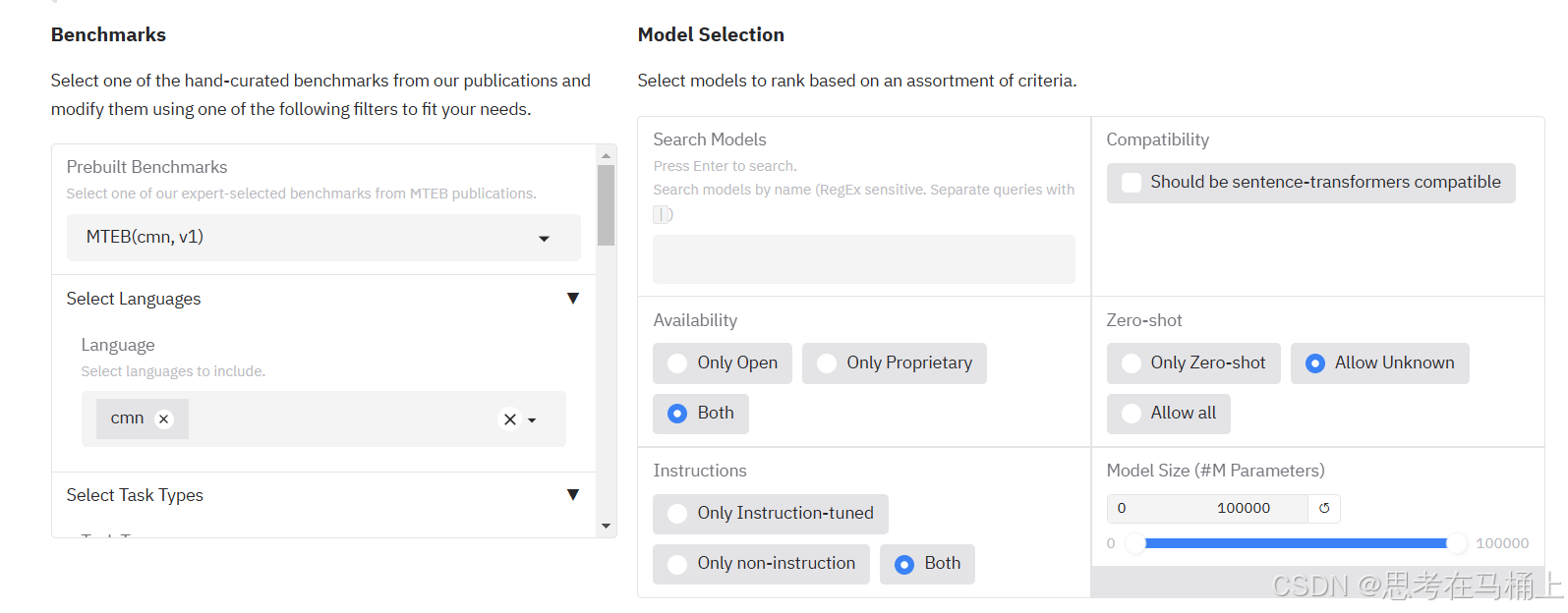This screenshot has width=1568, height=613.
Task: Select Only Instruction-tuned models
Action: [x=677, y=514]
